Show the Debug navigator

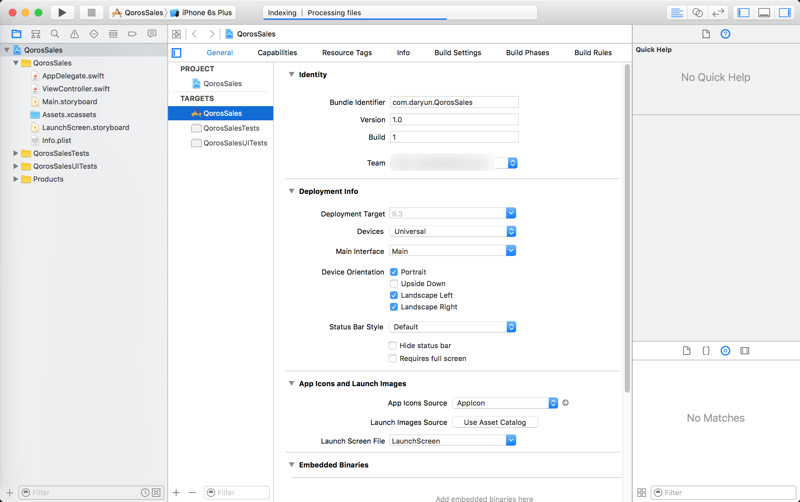113,34
